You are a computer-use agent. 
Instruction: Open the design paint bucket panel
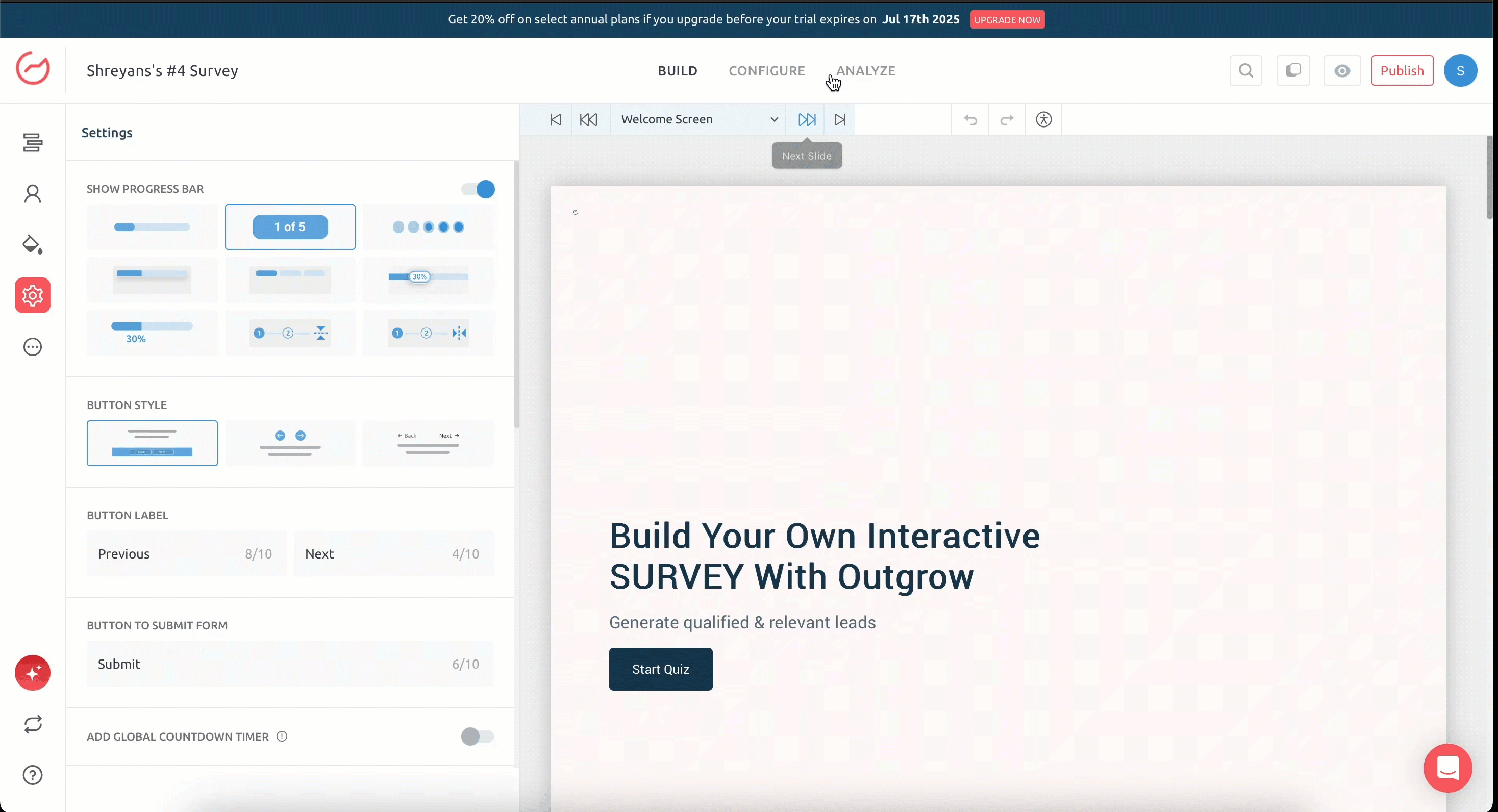pyautogui.click(x=33, y=245)
